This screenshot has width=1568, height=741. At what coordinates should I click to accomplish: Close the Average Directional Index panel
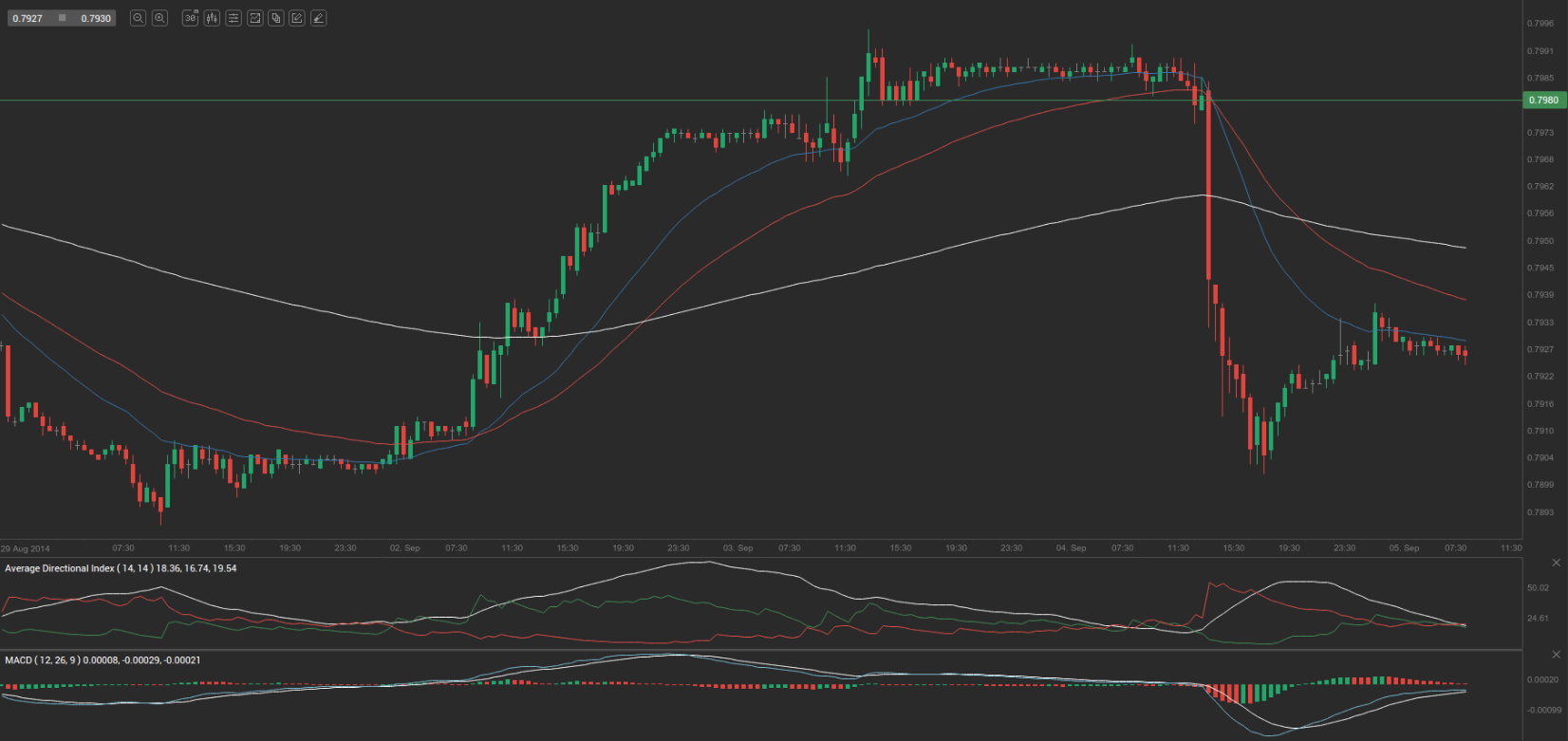pos(1556,564)
